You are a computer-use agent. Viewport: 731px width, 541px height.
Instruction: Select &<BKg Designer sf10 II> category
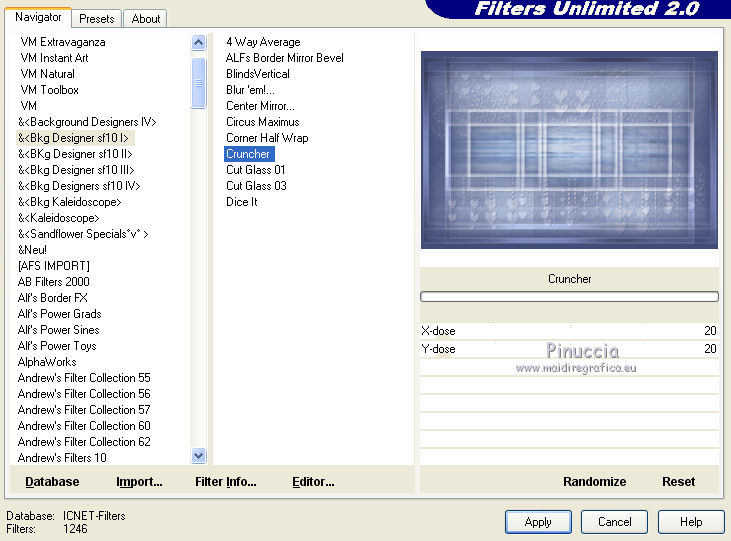pos(75,154)
